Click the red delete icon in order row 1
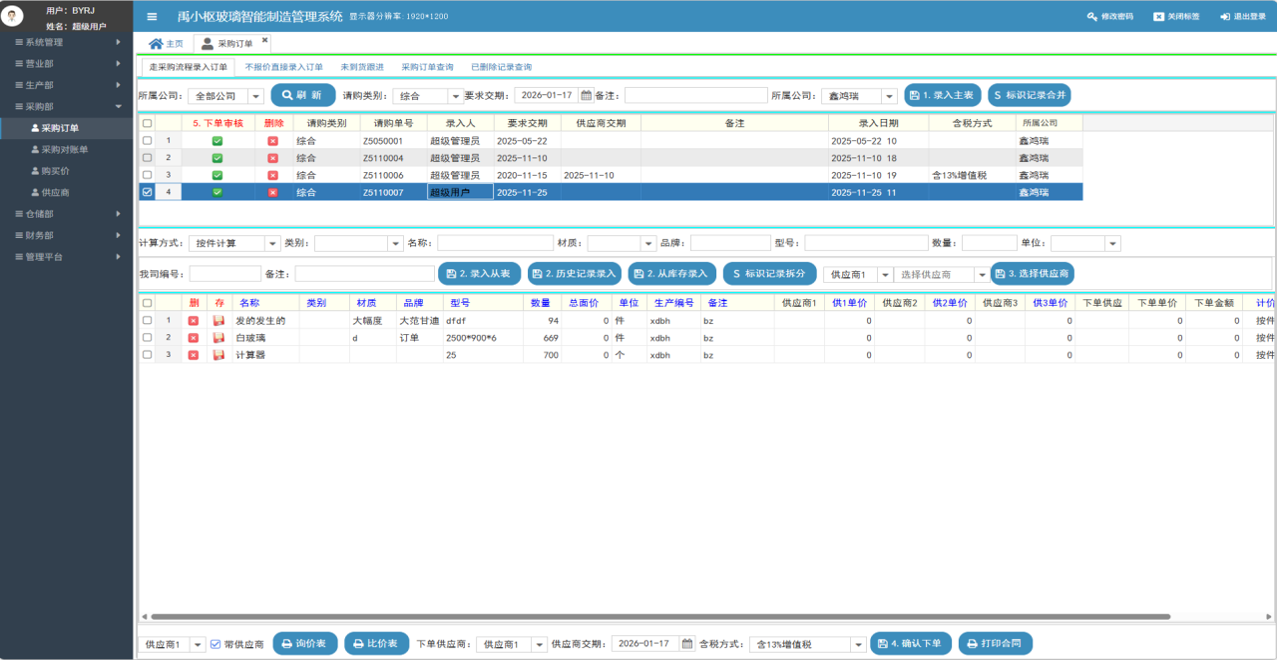The width and height of the screenshot is (1278, 660). (272, 141)
